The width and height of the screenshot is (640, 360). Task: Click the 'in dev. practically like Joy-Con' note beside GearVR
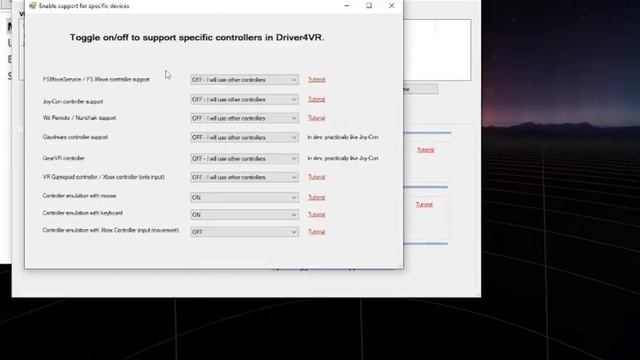pyautogui.click(x=343, y=158)
